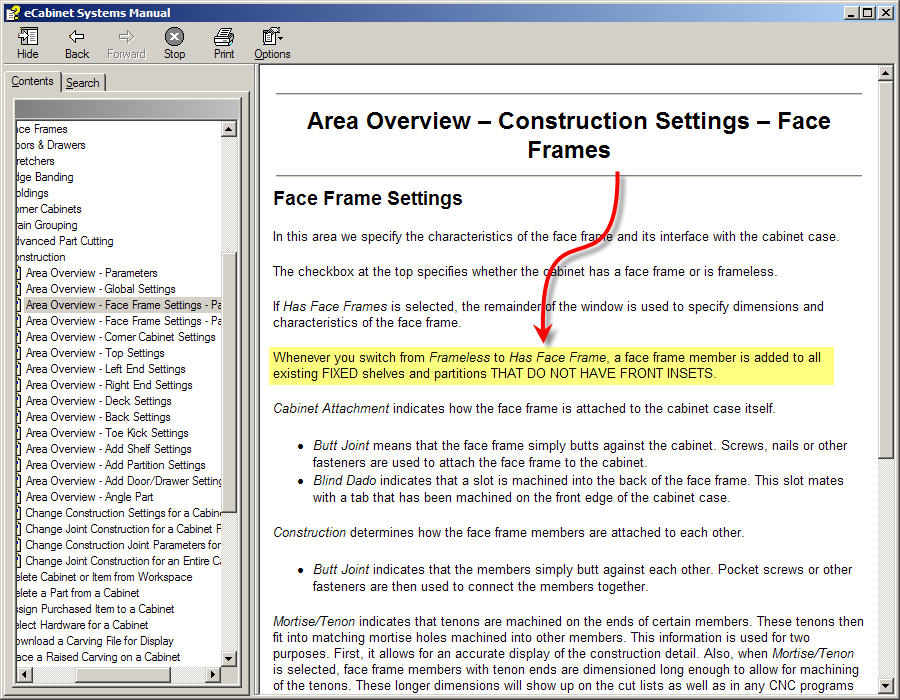The image size is (900, 700).
Task: Select 'Moldings' tree entry
Action: tap(32, 193)
